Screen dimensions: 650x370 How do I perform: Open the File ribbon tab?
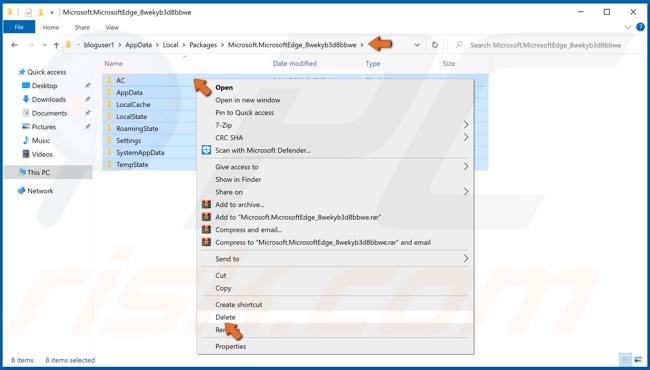[19, 27]
